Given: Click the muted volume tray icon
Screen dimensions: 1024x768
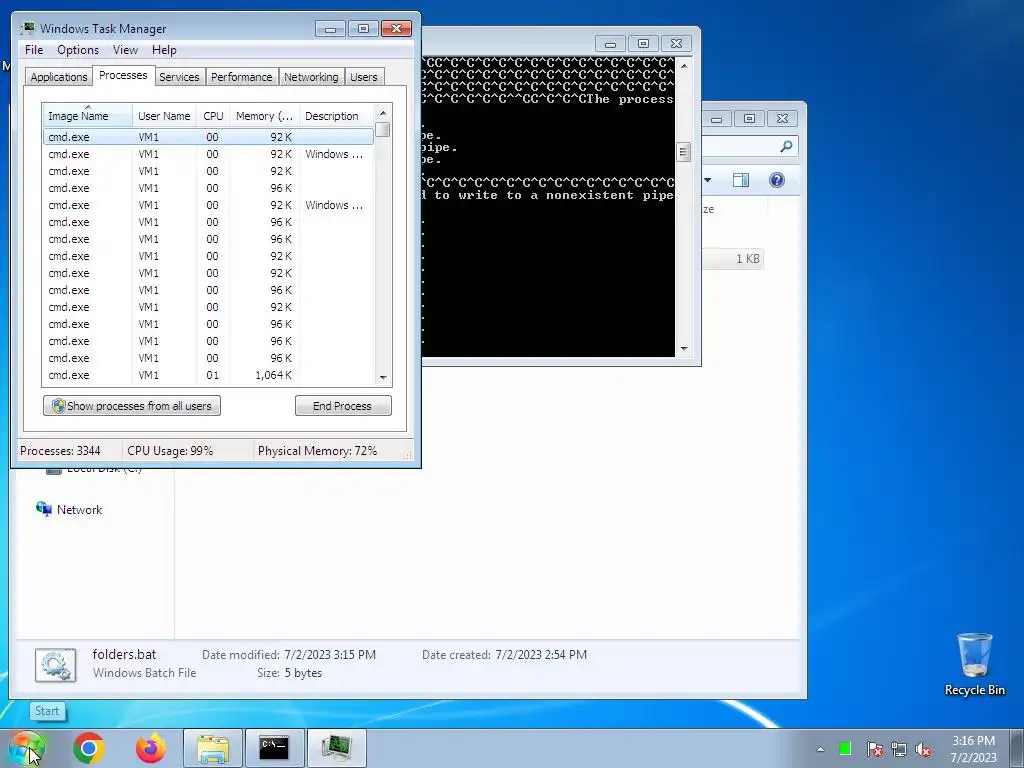Looking at the screenshot, I should click(923, 749).
